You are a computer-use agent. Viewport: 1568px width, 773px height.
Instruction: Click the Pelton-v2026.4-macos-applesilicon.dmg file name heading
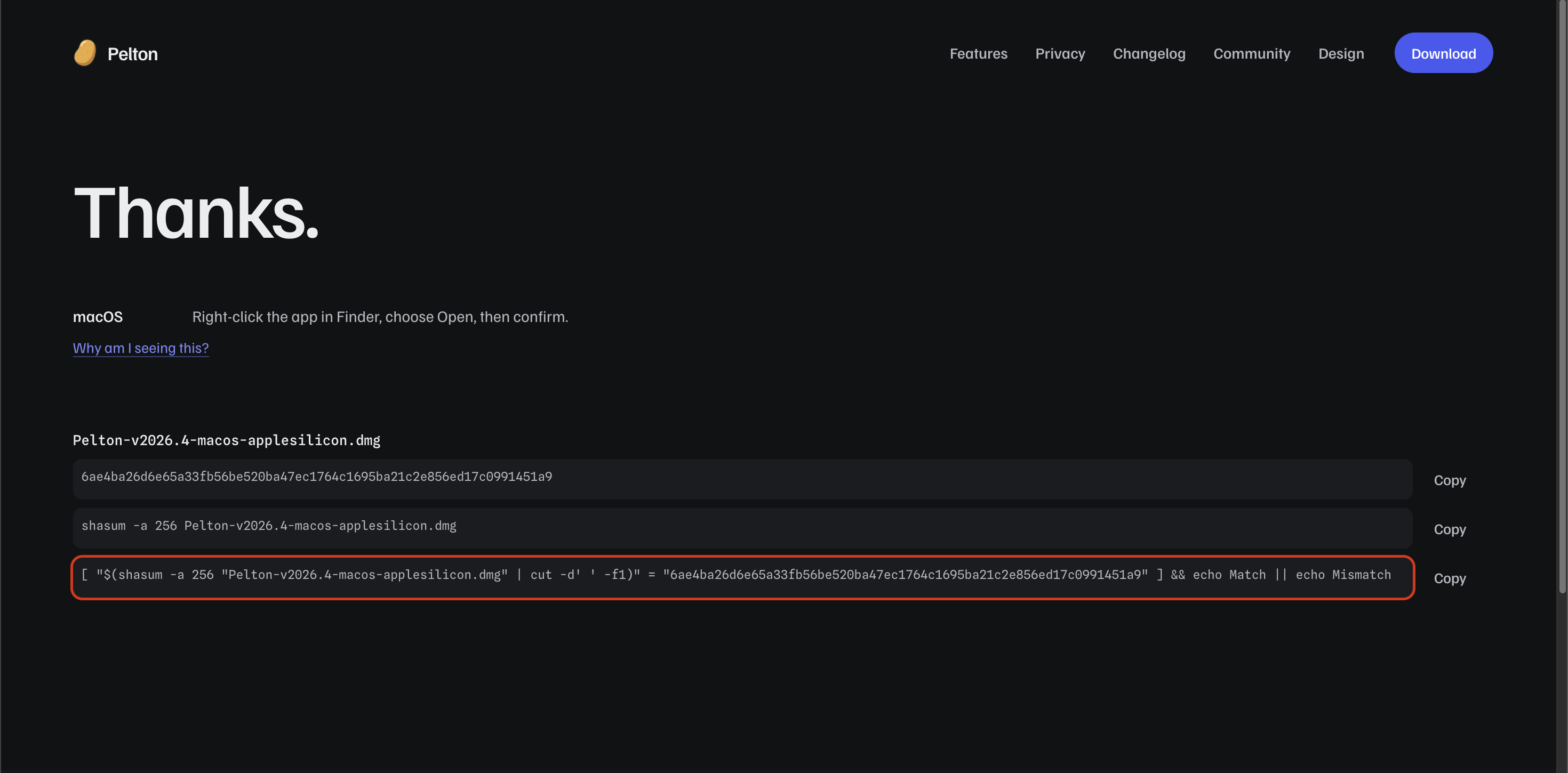tap(227, 440)
